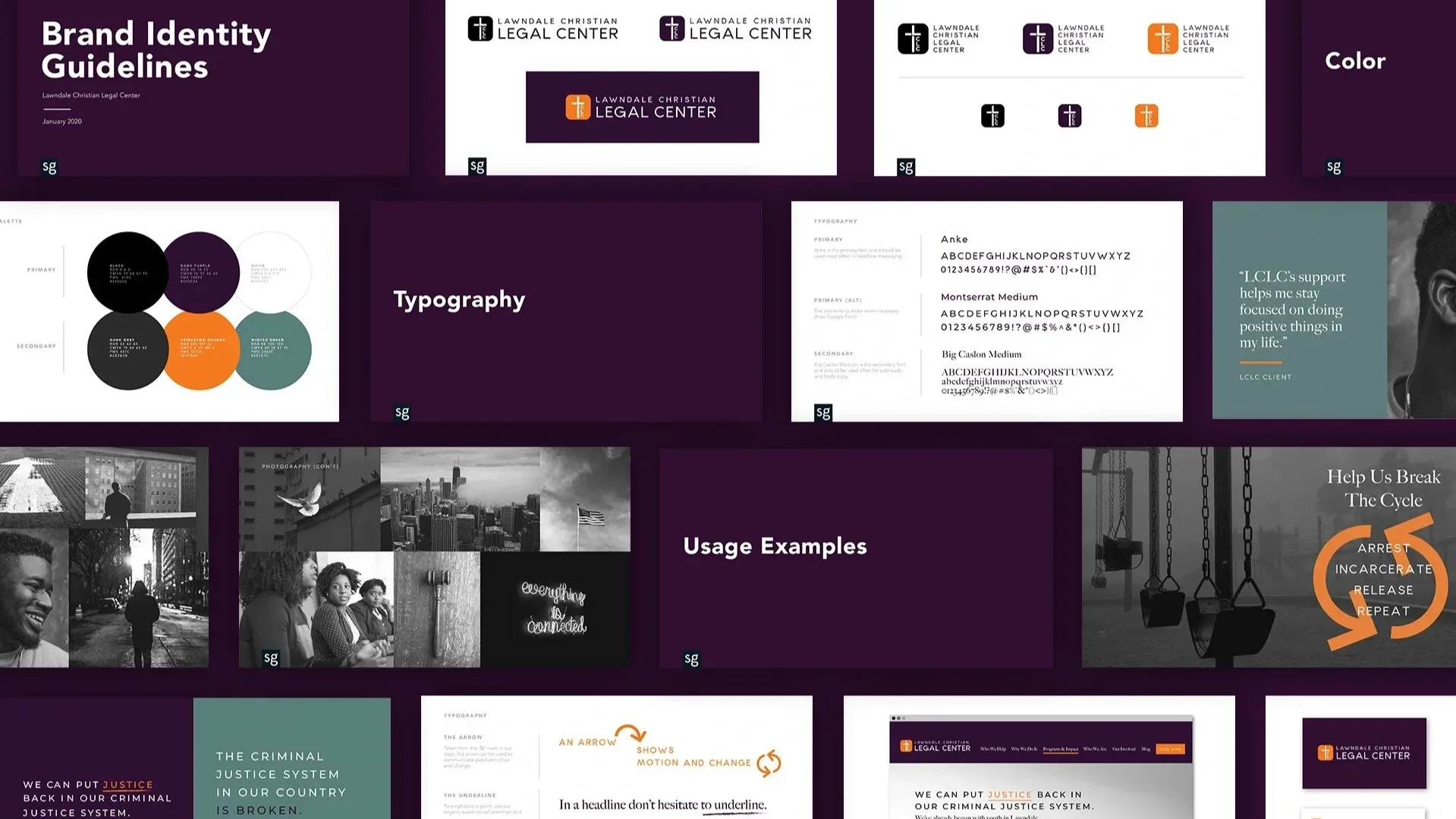
Task: Click the orange logo on purple banner
Action: click(642, 107)
